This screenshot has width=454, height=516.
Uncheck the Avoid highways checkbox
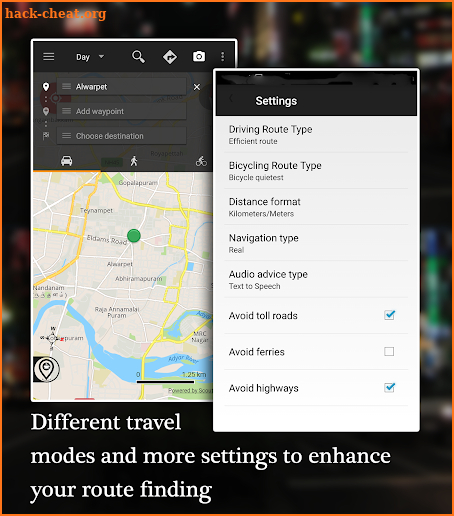point(389,388)
